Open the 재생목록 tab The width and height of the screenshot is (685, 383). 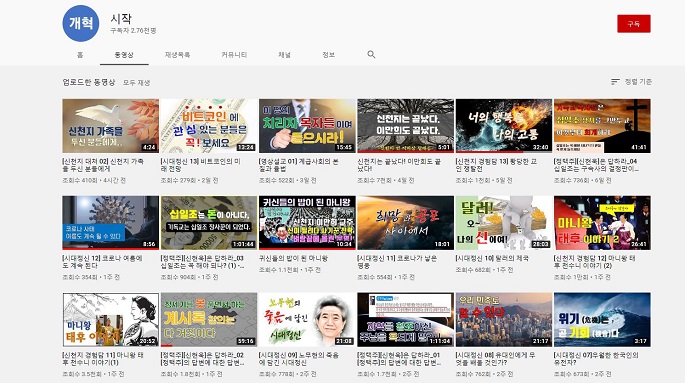coord(177,55)
